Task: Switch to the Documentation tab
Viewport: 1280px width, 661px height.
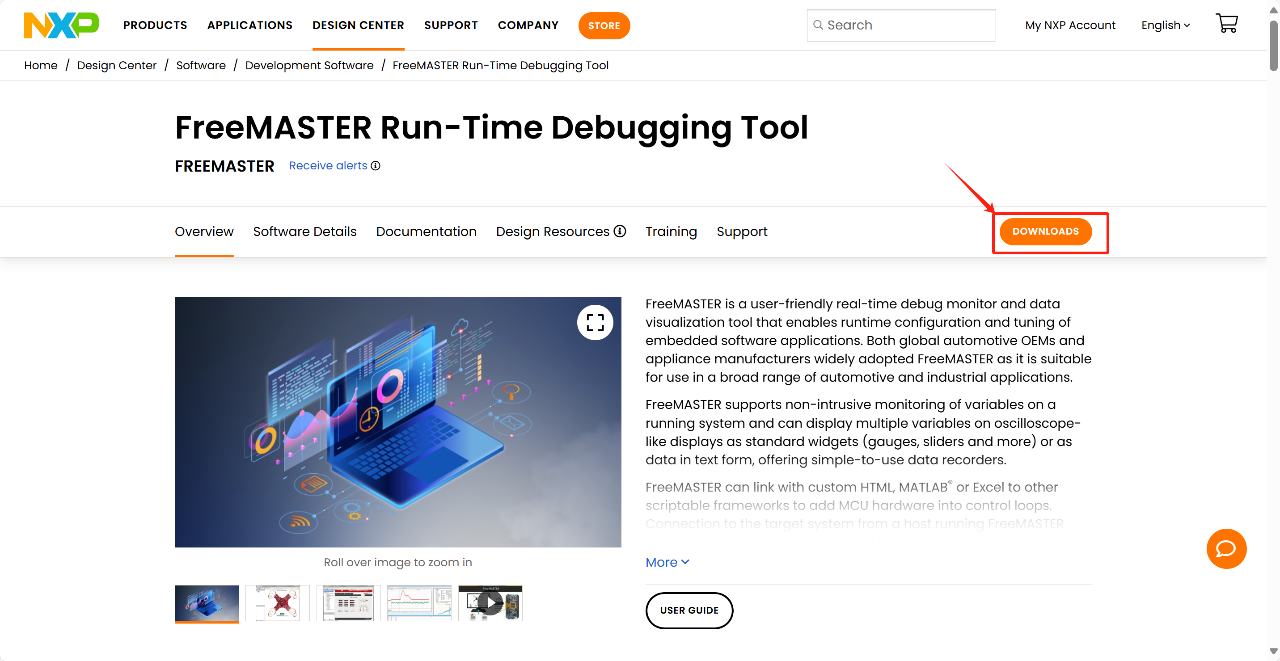Action: point(426,231)
